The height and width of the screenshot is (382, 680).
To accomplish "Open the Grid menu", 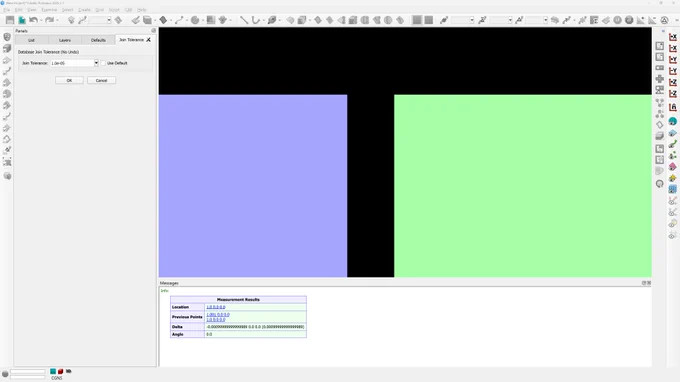I will 100,10.
